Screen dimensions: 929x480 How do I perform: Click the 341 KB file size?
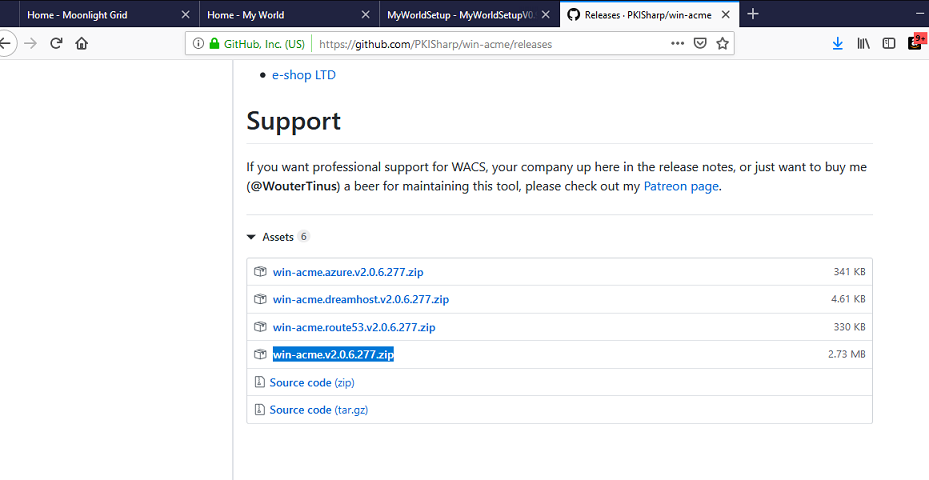click(x=850, y=272)
